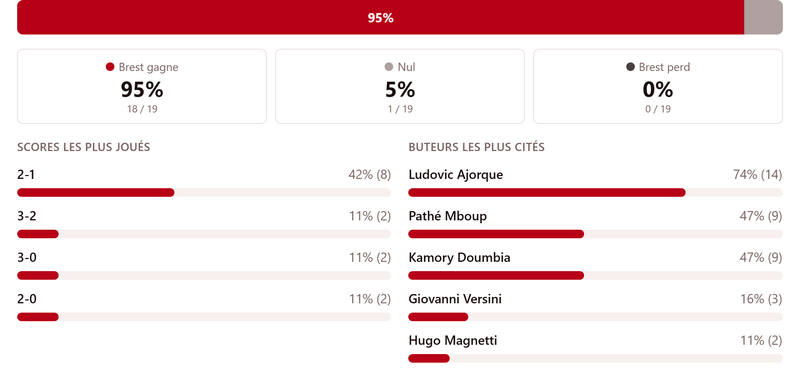The image size is (800, 380).
Task: Click the 2-0 score progress bar
Action: (x=204, y=317)
